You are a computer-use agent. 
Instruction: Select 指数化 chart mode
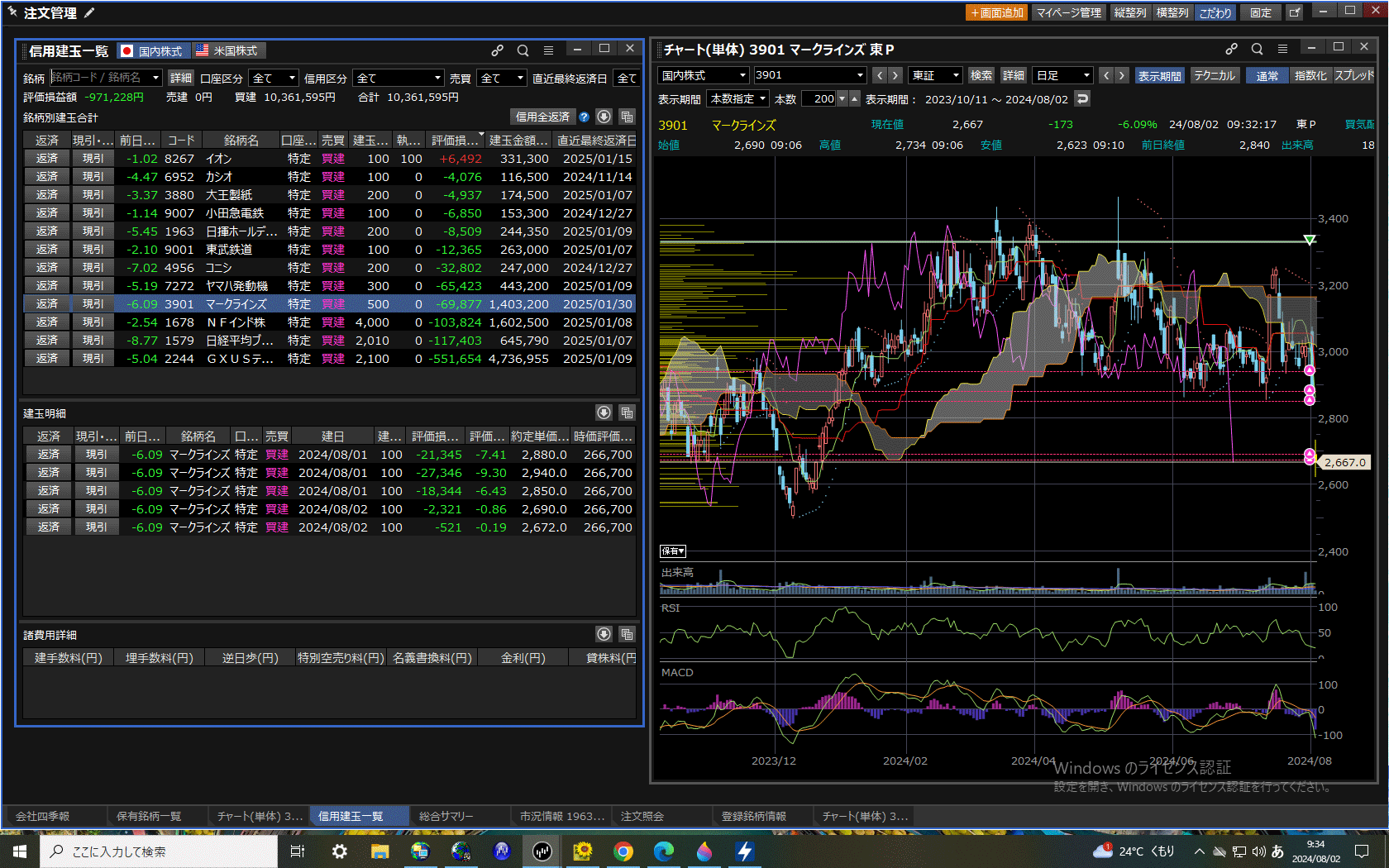pos(1310,75)
